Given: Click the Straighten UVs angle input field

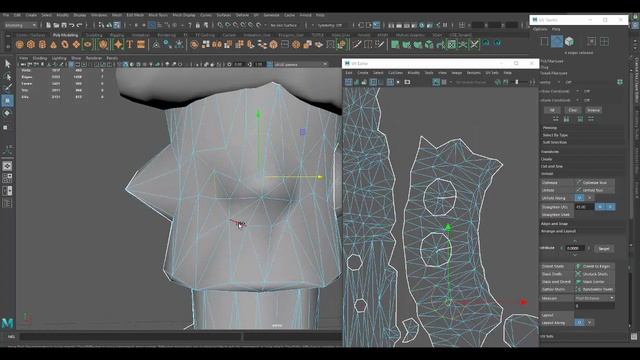Looking at the screenshot, I should pos(584,207).
